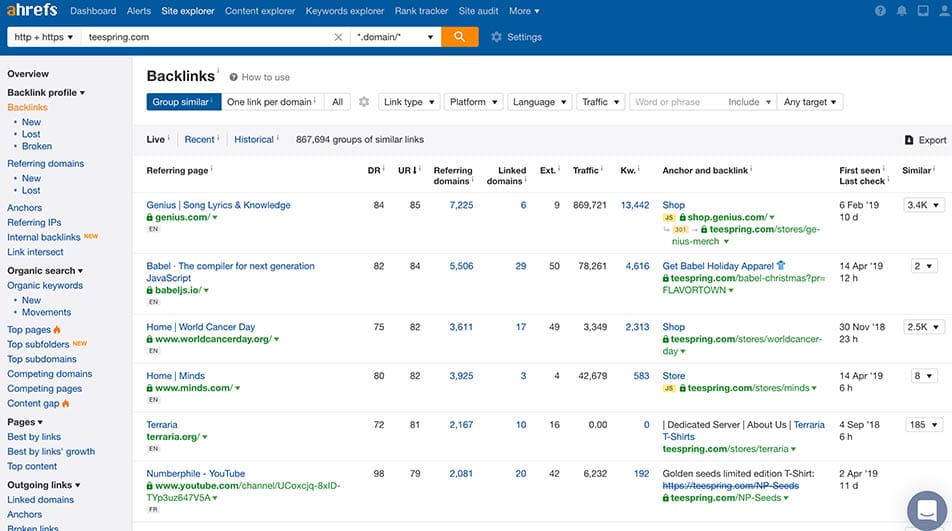Open the Include dropdown

click(749, 102)
